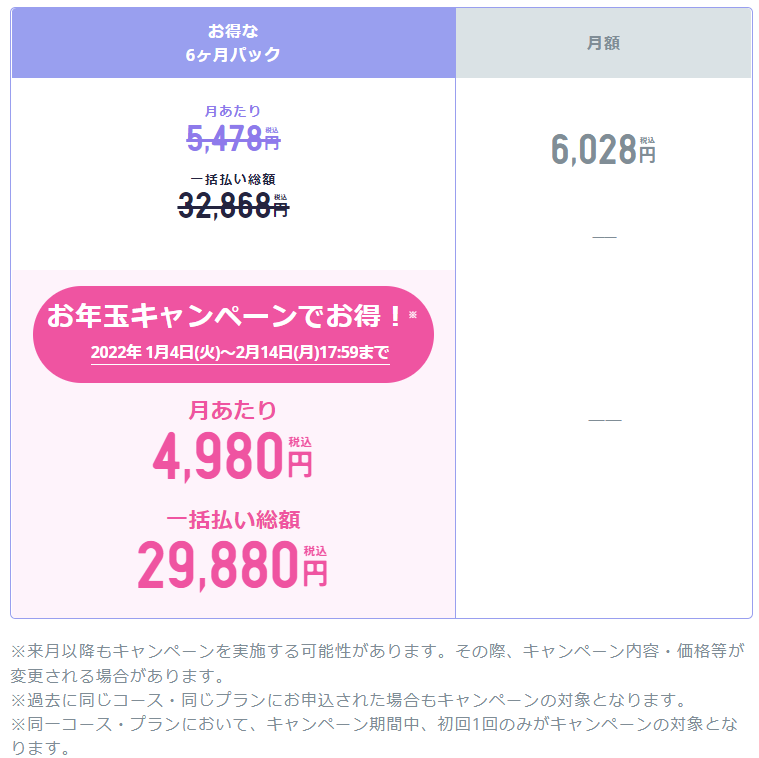The width and height of the screenshot is (759, 758).
Task: Click the 税込 tag beside 29,880円
Action: [x=315, y=551]
